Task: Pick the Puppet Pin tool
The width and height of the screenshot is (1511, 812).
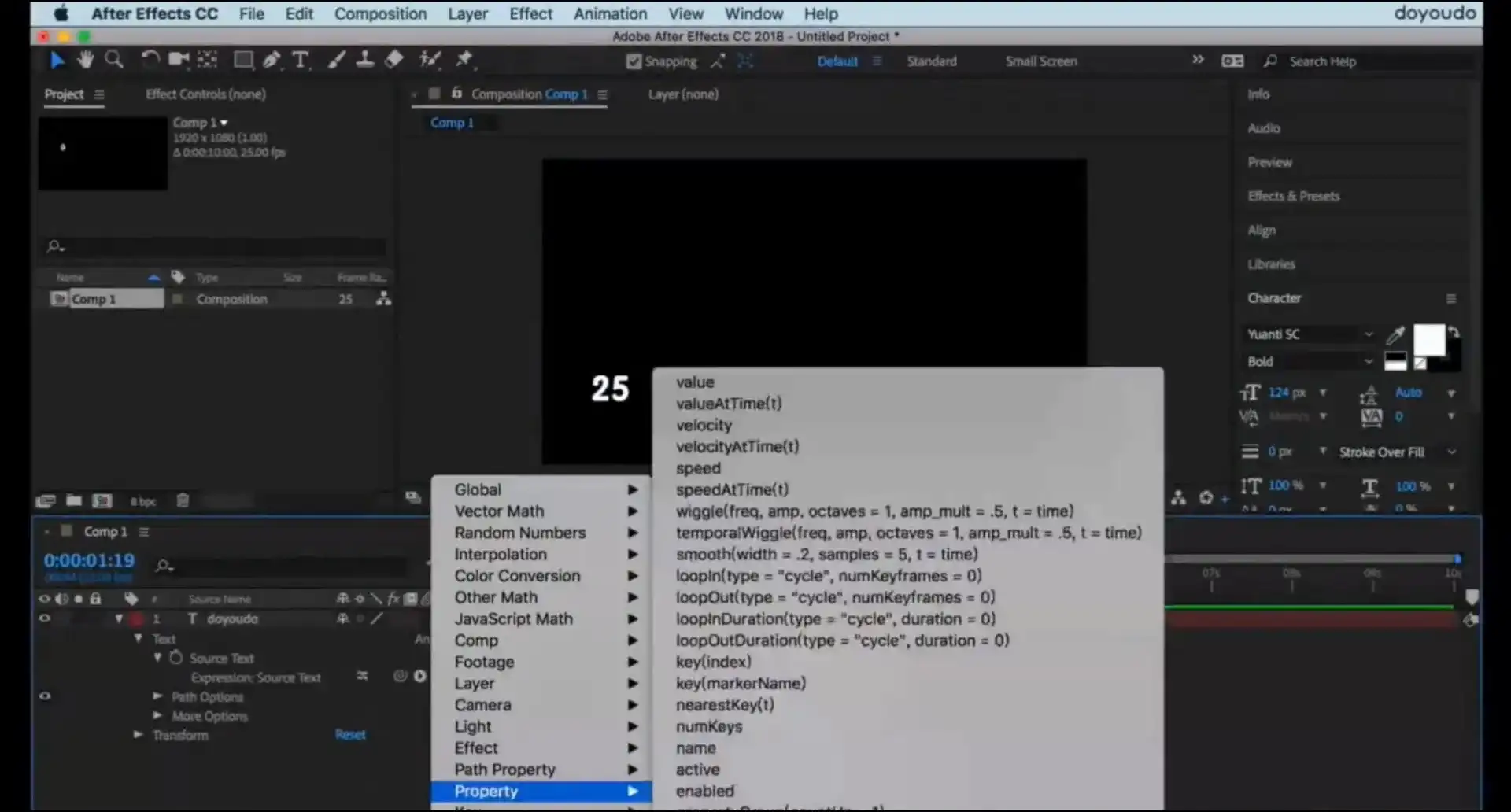Action: click(464, 60)
